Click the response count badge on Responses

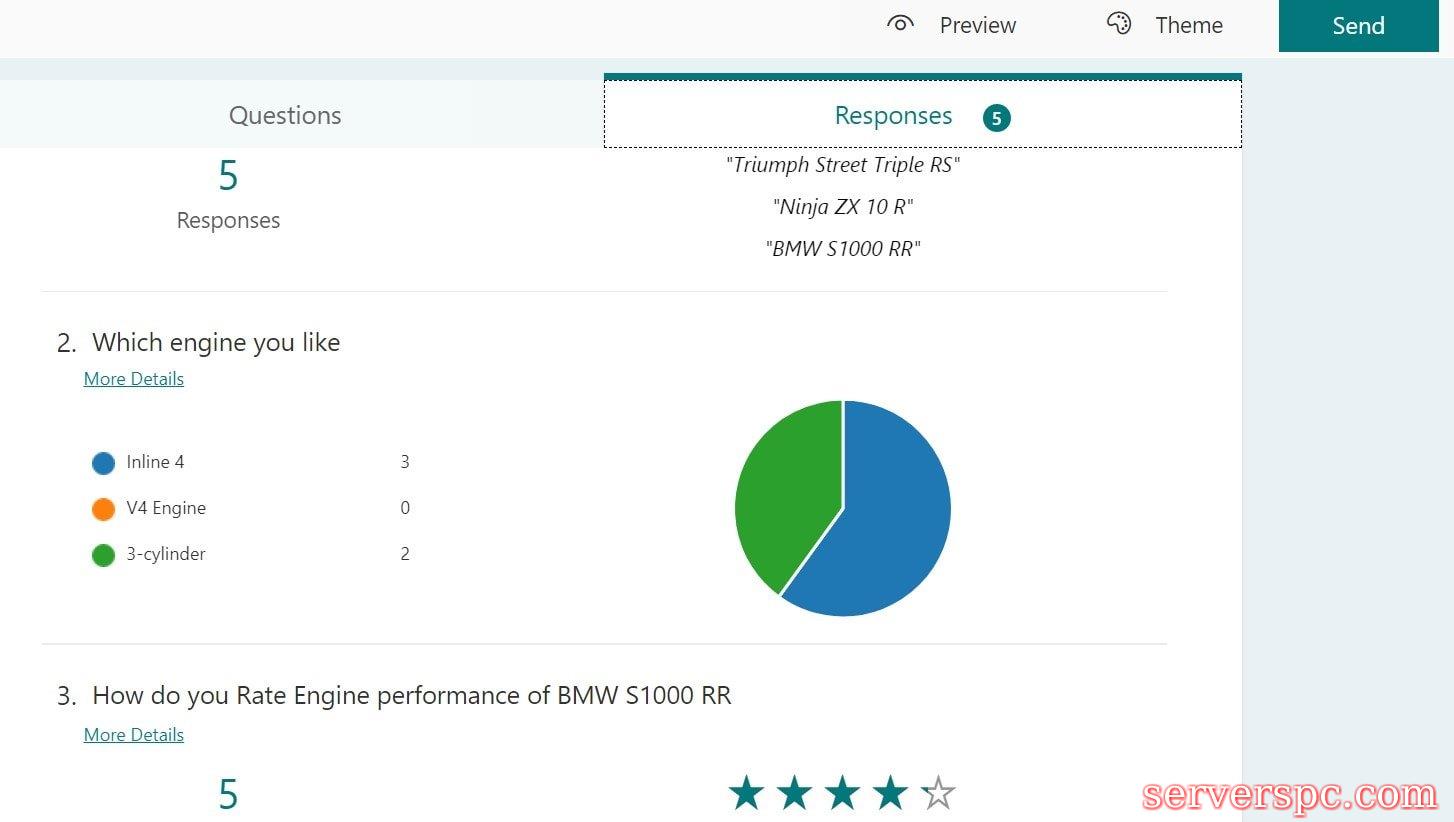point(996,118)
